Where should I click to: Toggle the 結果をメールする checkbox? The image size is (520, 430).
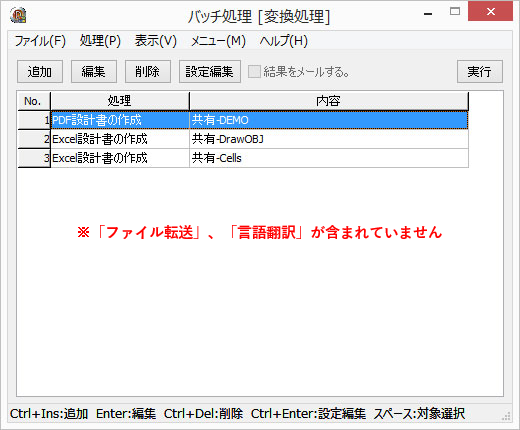click(x=254, y=71)
